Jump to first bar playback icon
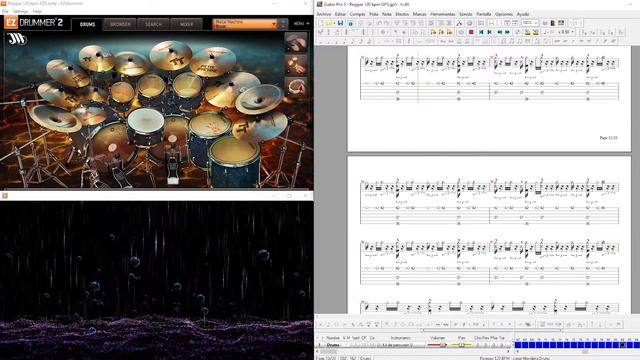Image resolution: width=640 pixels, height=360 pixels. tap(481, 32)
